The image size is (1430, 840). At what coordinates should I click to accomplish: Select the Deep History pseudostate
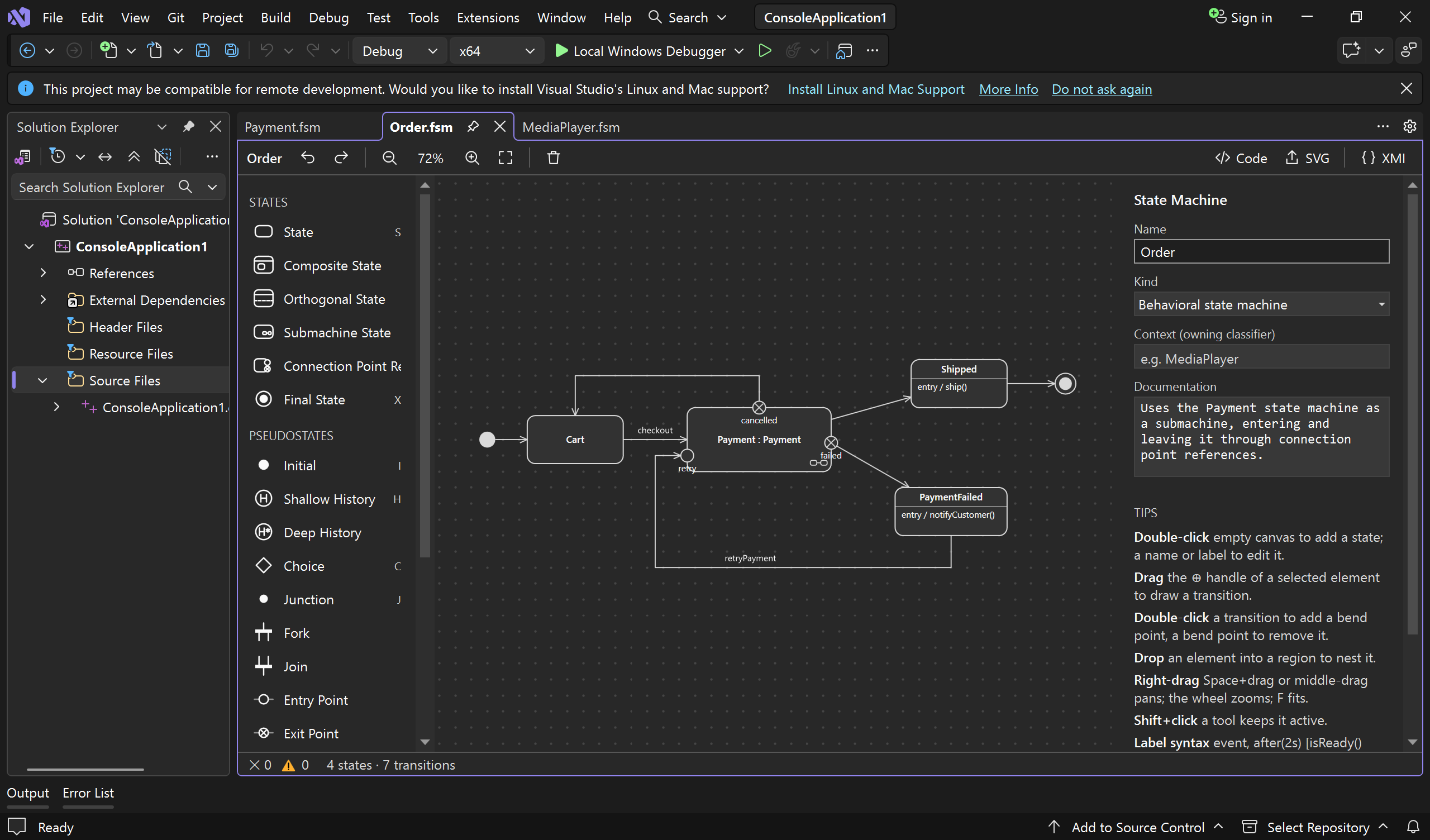point(327,532)
